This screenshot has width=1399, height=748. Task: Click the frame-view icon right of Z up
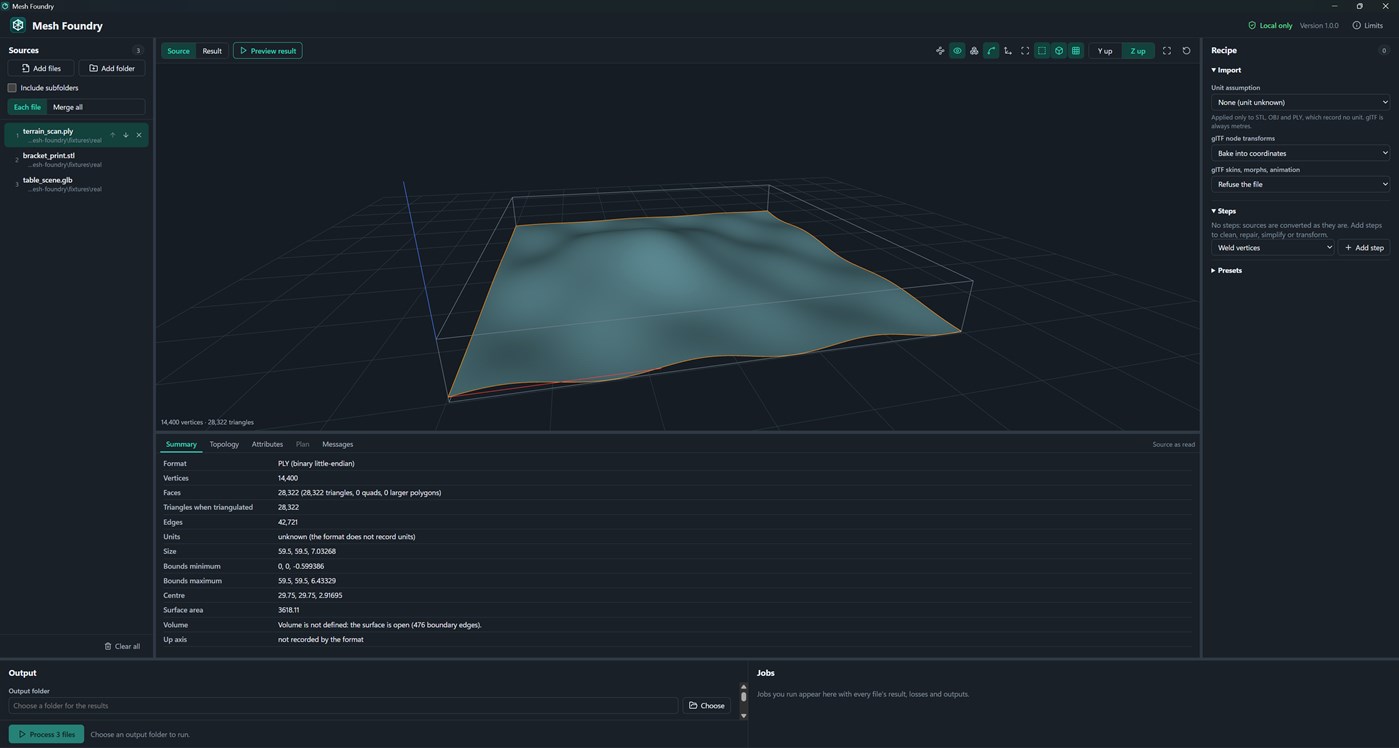pos(1166,51)
